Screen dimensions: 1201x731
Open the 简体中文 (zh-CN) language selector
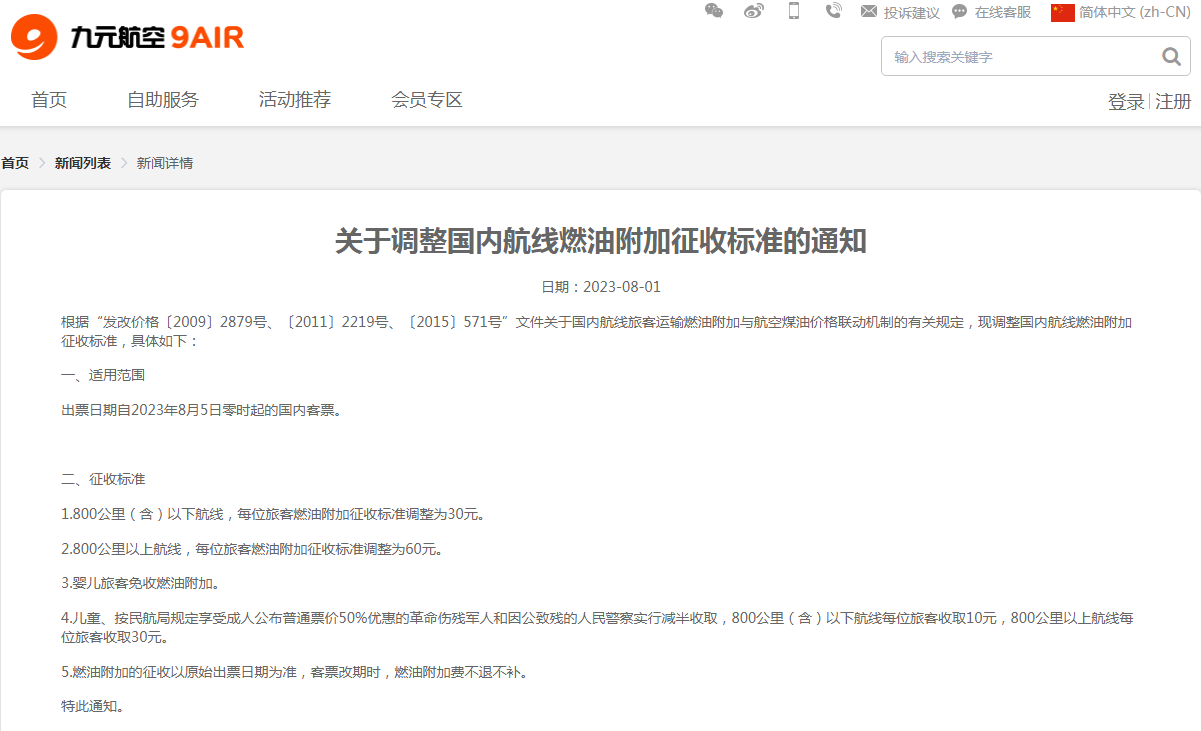1134,12
